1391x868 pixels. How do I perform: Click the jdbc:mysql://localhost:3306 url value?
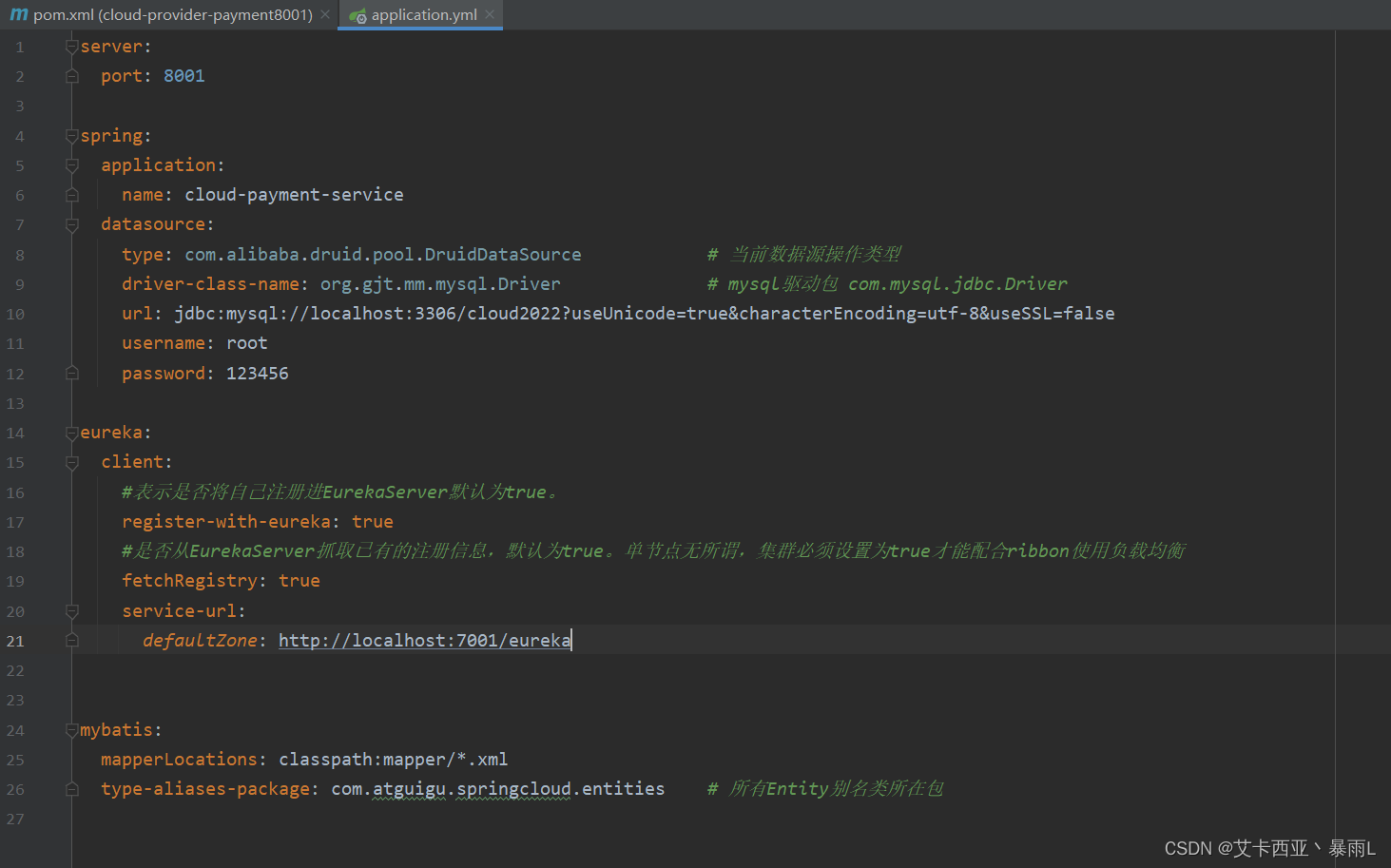coord(644,313)
